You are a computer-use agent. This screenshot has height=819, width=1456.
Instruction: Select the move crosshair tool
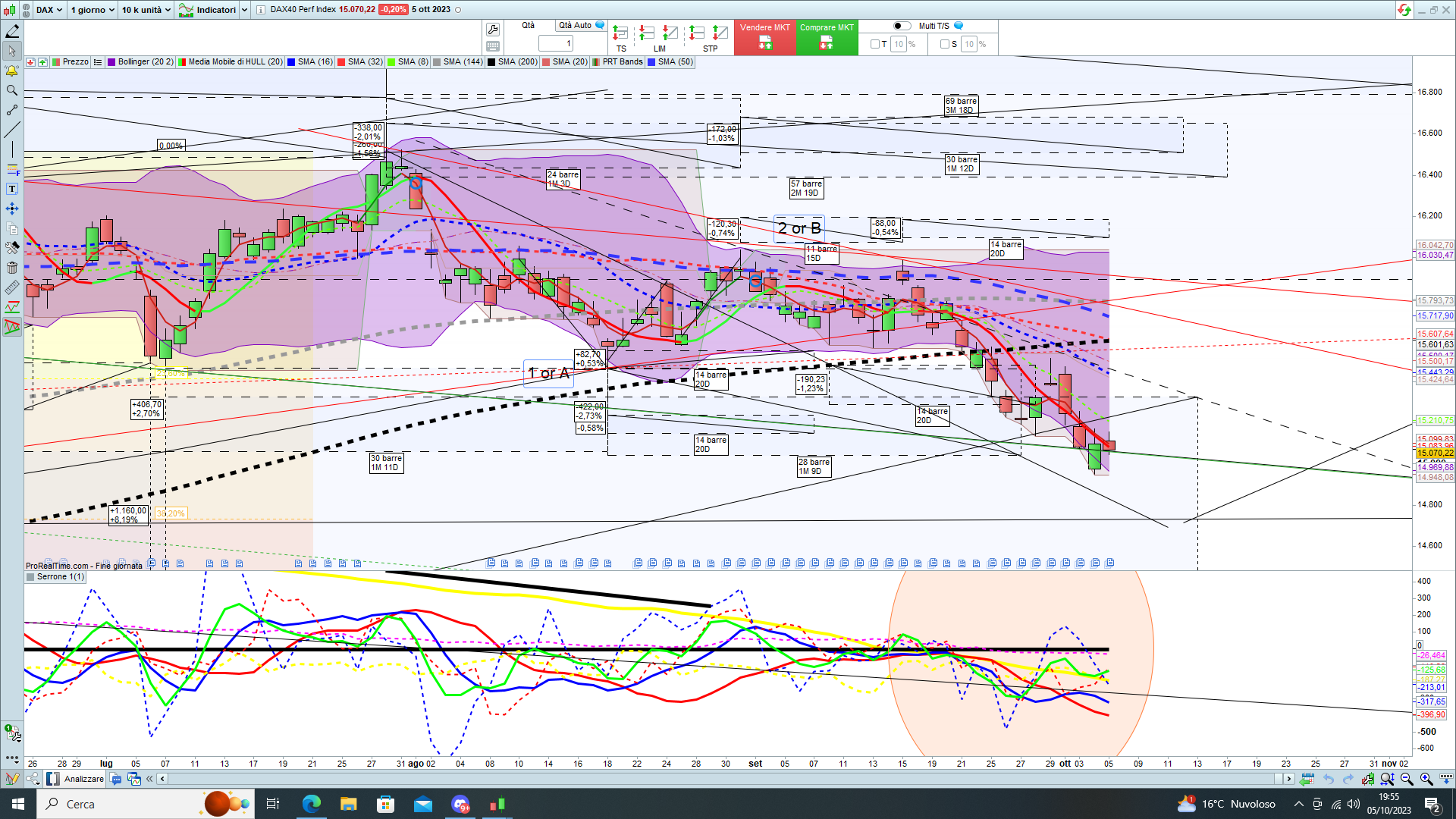[x=12, y=209]
